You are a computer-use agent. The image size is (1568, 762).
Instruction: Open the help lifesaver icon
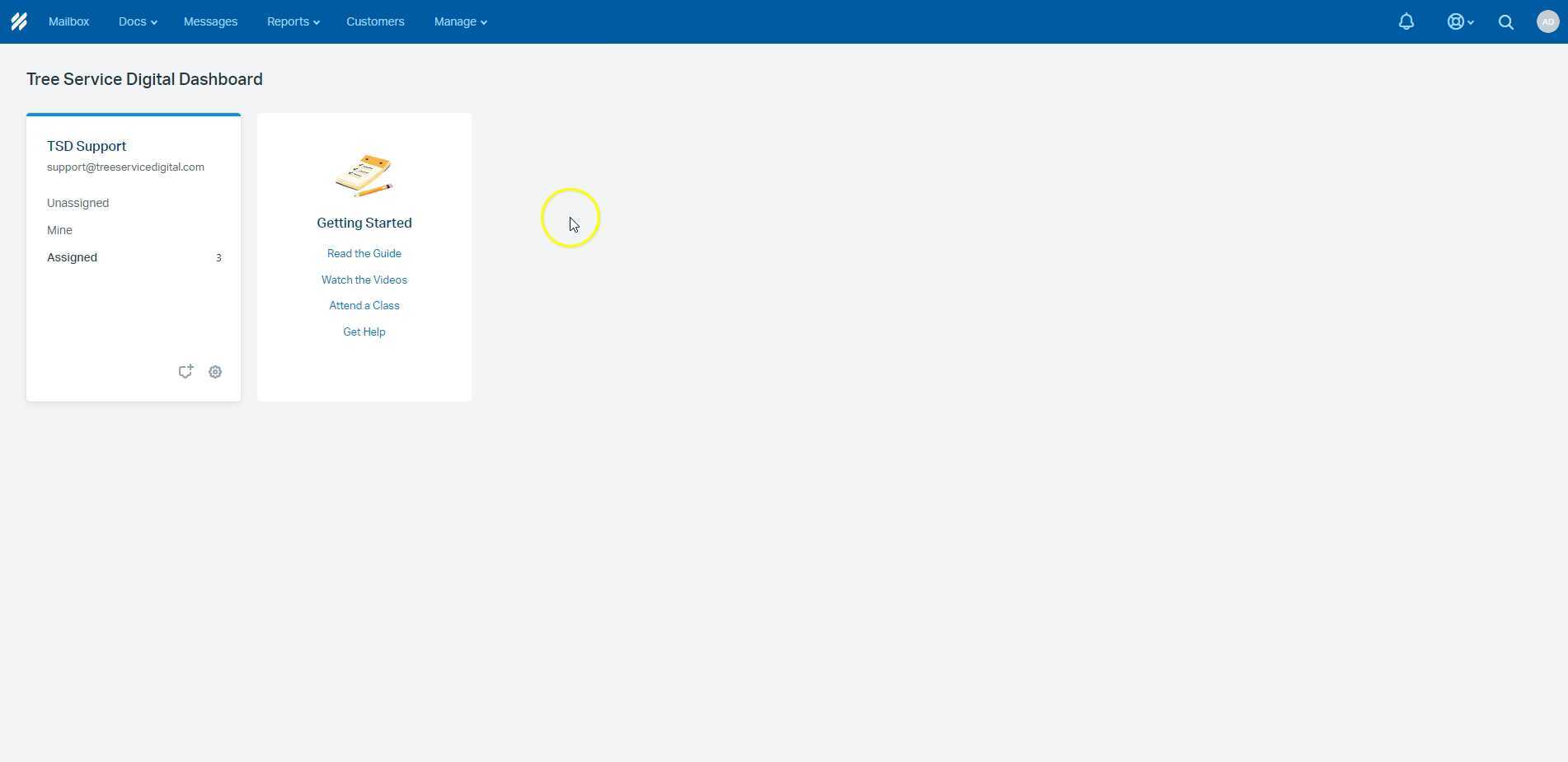(x=1456, y=21)
